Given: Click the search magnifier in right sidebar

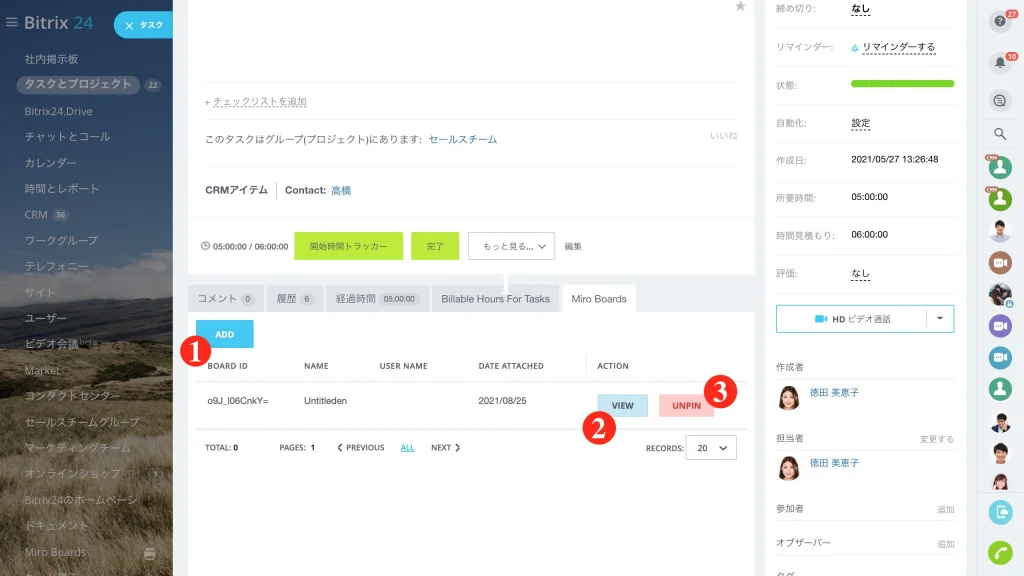Looking at the screenshot, I should pos(1000,134).
